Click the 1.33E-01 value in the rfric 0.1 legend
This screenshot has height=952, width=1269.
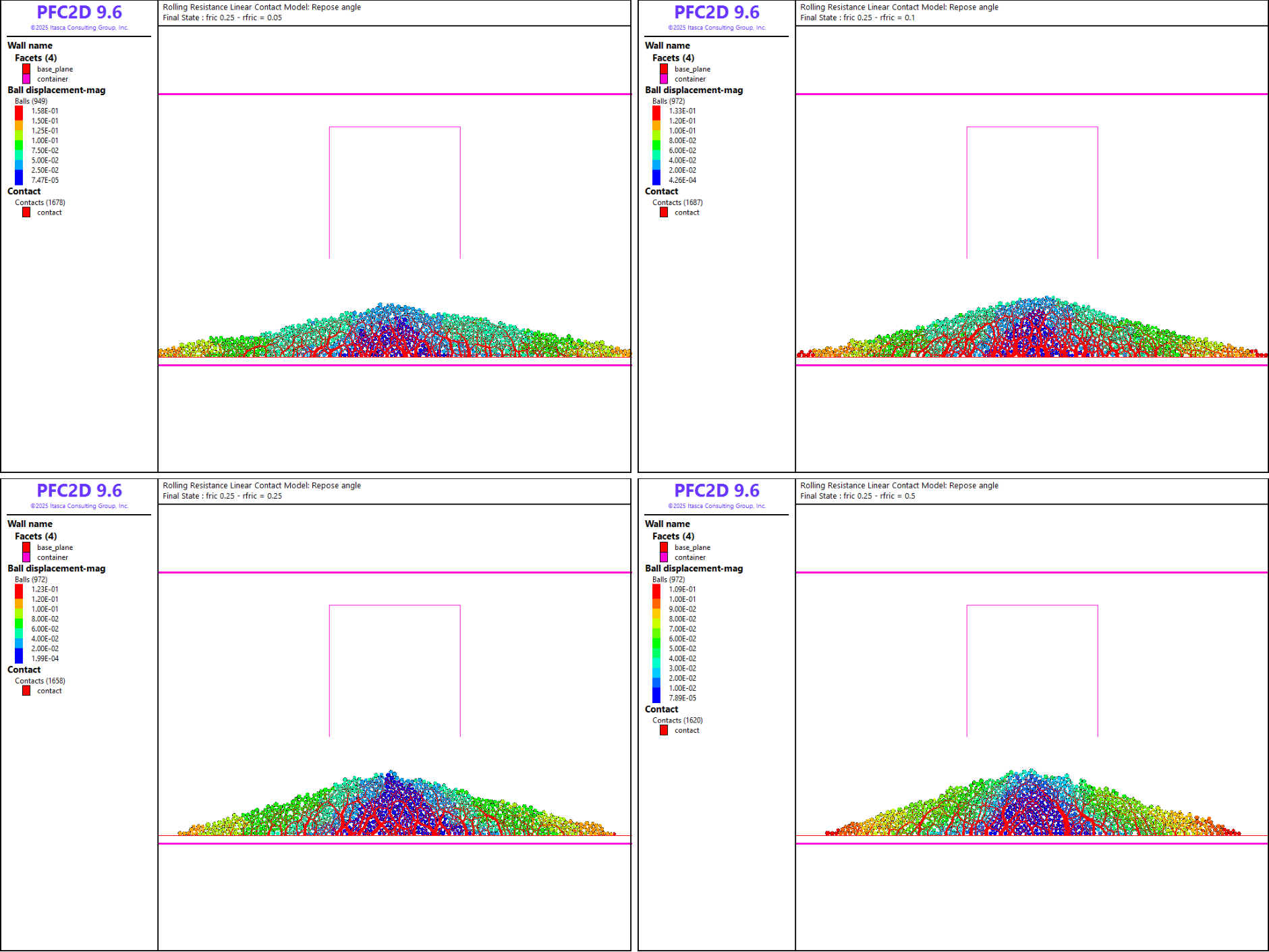pyautogui.click(x=682, y=111)
